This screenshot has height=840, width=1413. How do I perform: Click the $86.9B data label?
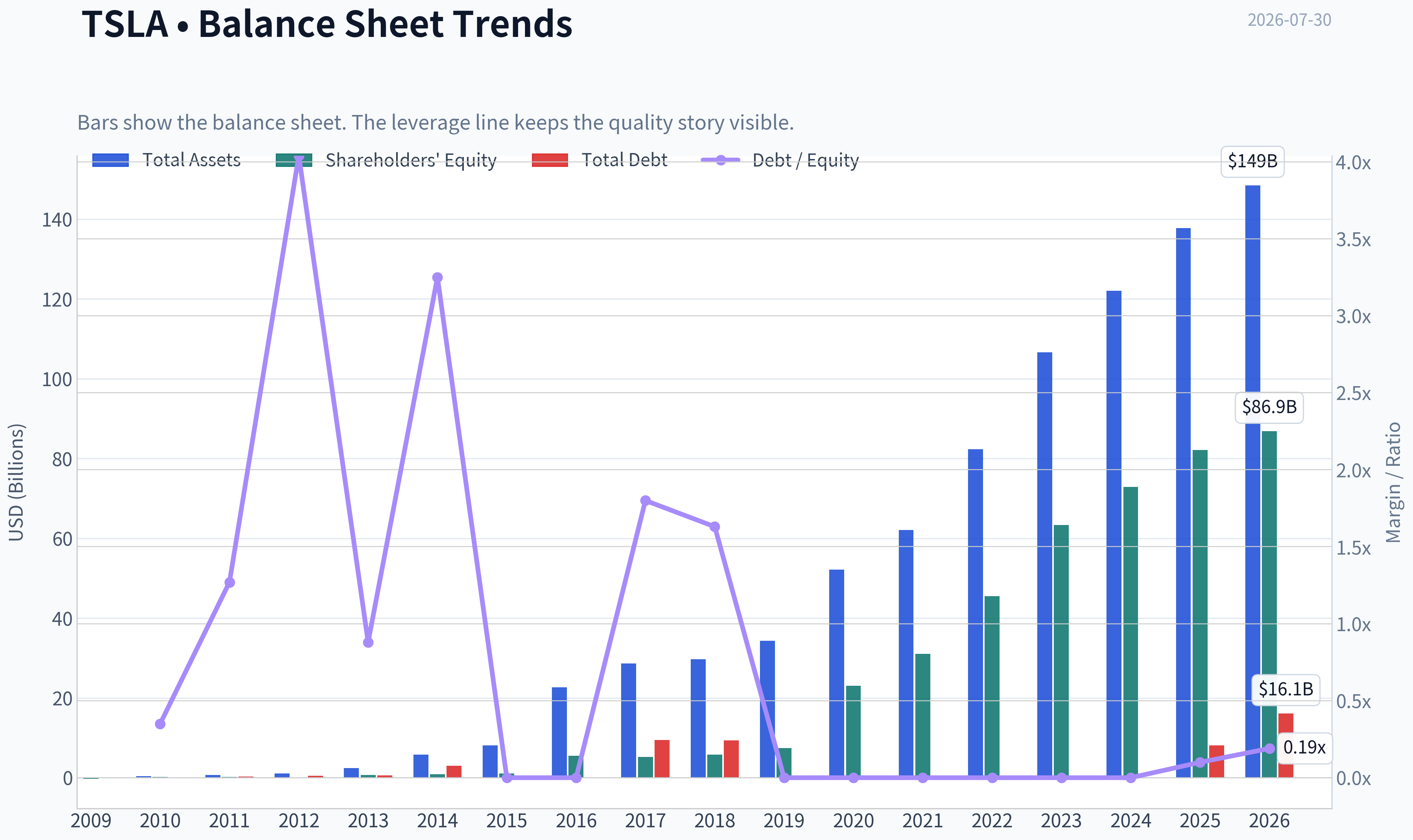(1269, 407)
